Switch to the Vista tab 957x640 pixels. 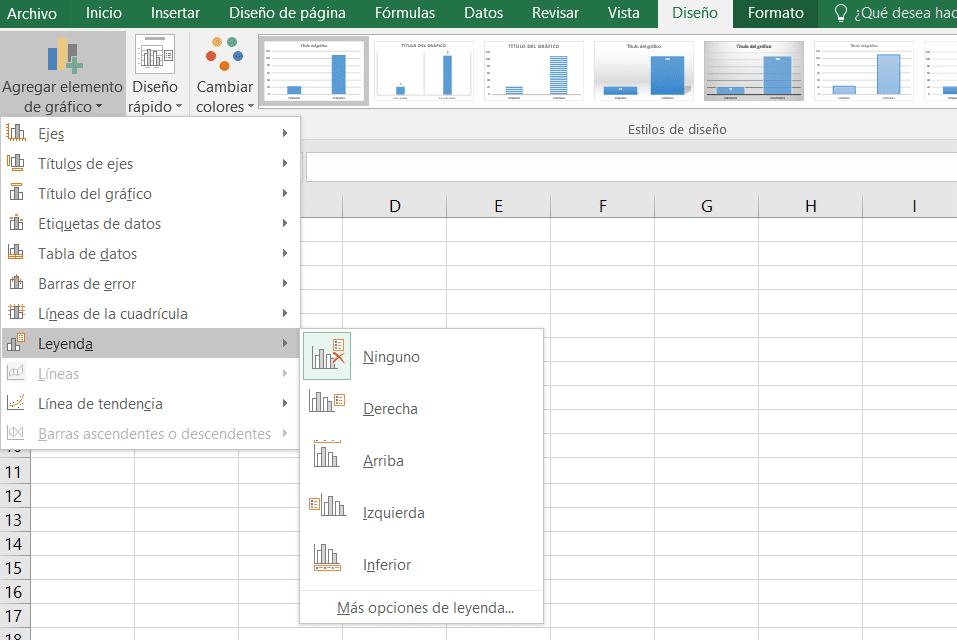pos(623,13)
